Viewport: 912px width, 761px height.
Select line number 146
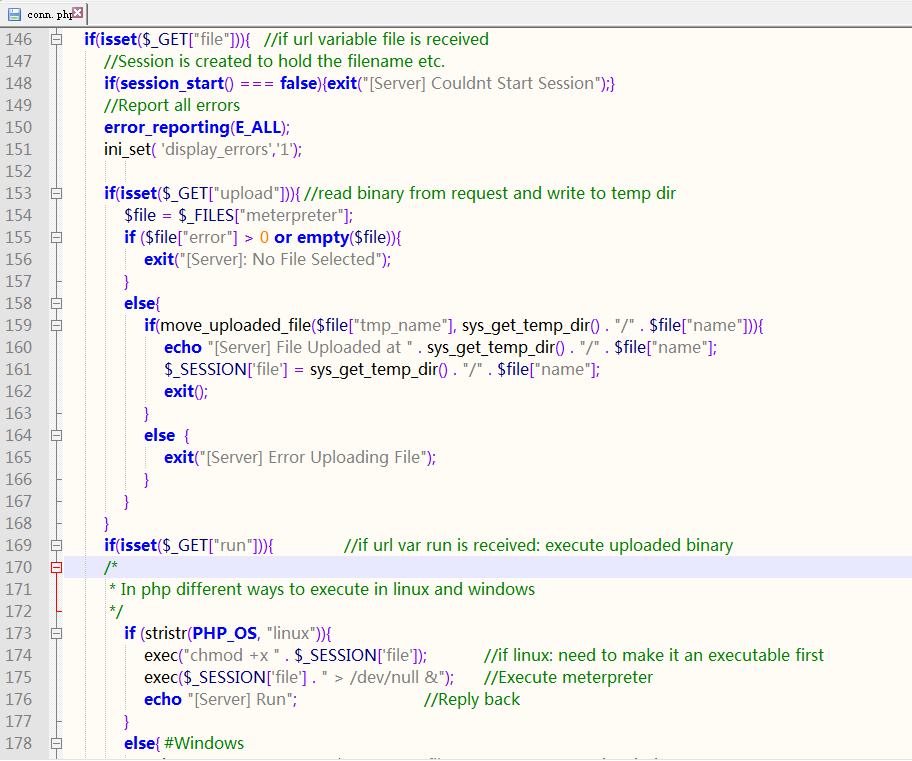pos(19,40)
